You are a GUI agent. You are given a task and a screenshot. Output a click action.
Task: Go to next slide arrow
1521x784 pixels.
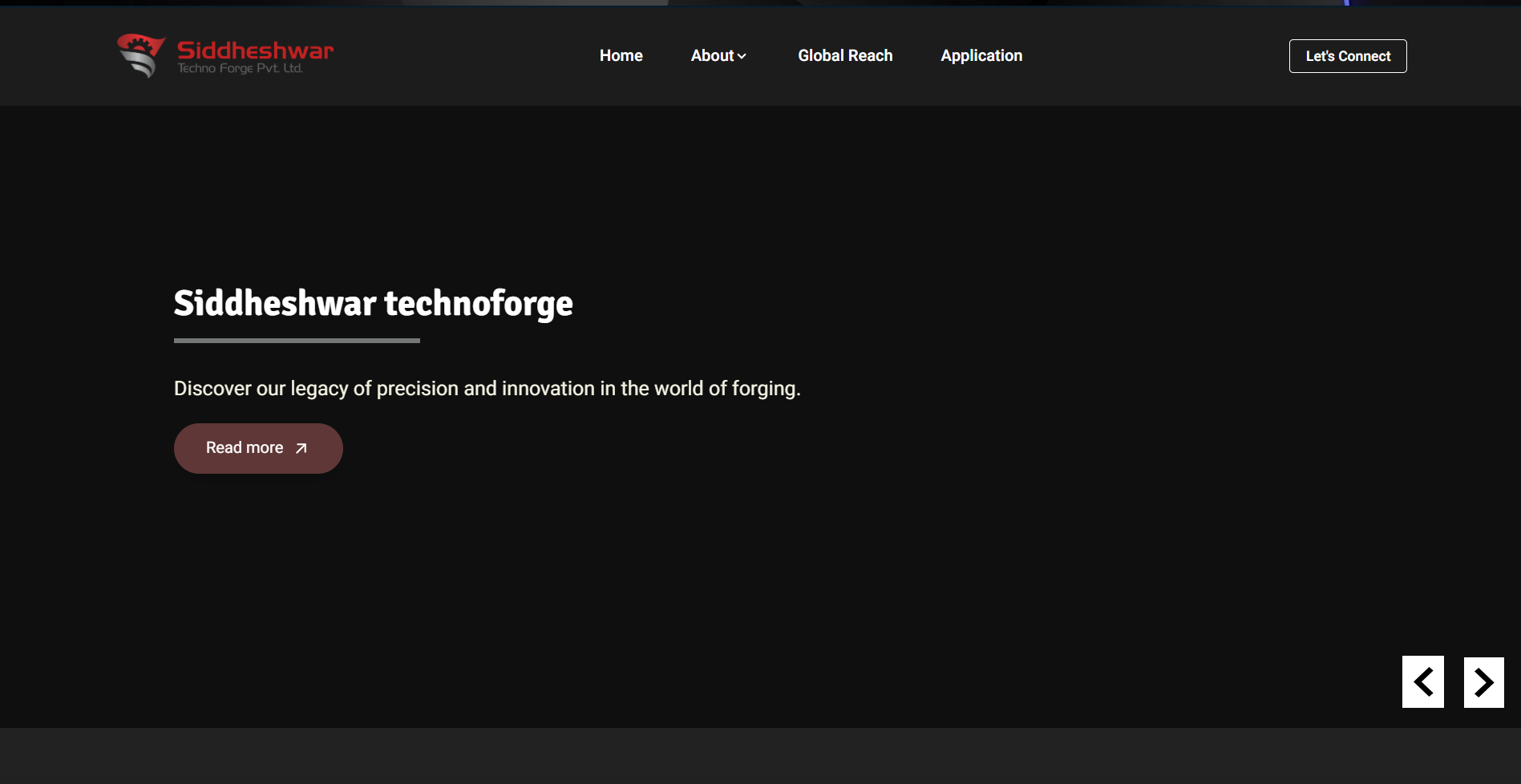point(1483,682)
